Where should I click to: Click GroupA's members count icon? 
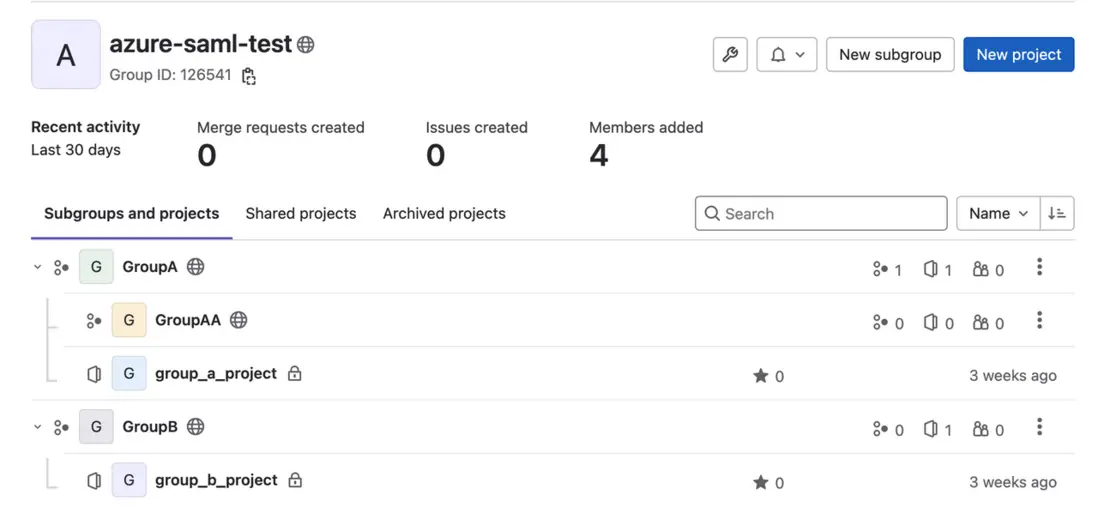click(981, 269)
